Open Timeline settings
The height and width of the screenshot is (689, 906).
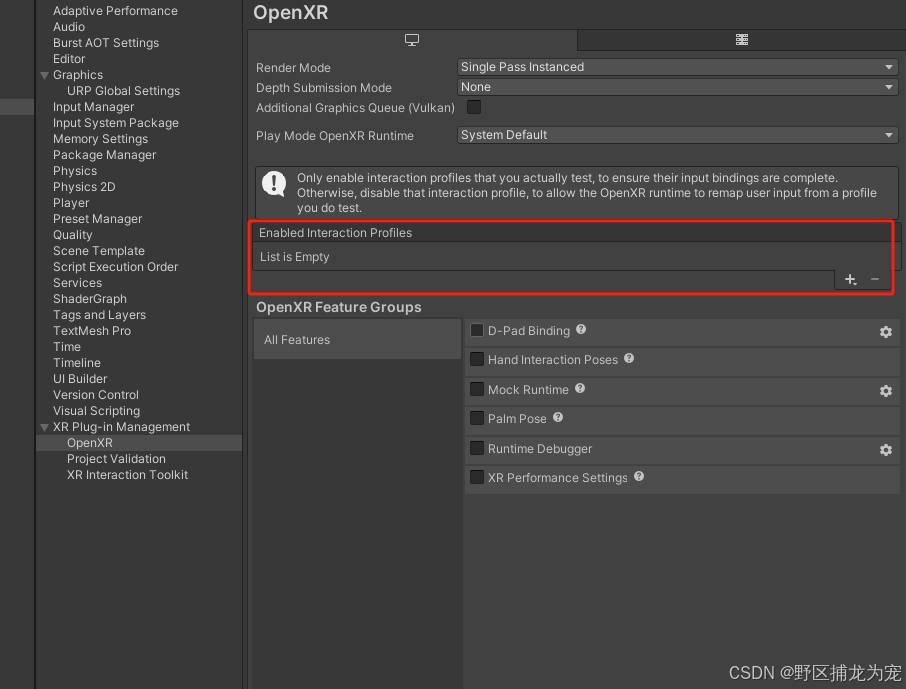coord(76,363)
